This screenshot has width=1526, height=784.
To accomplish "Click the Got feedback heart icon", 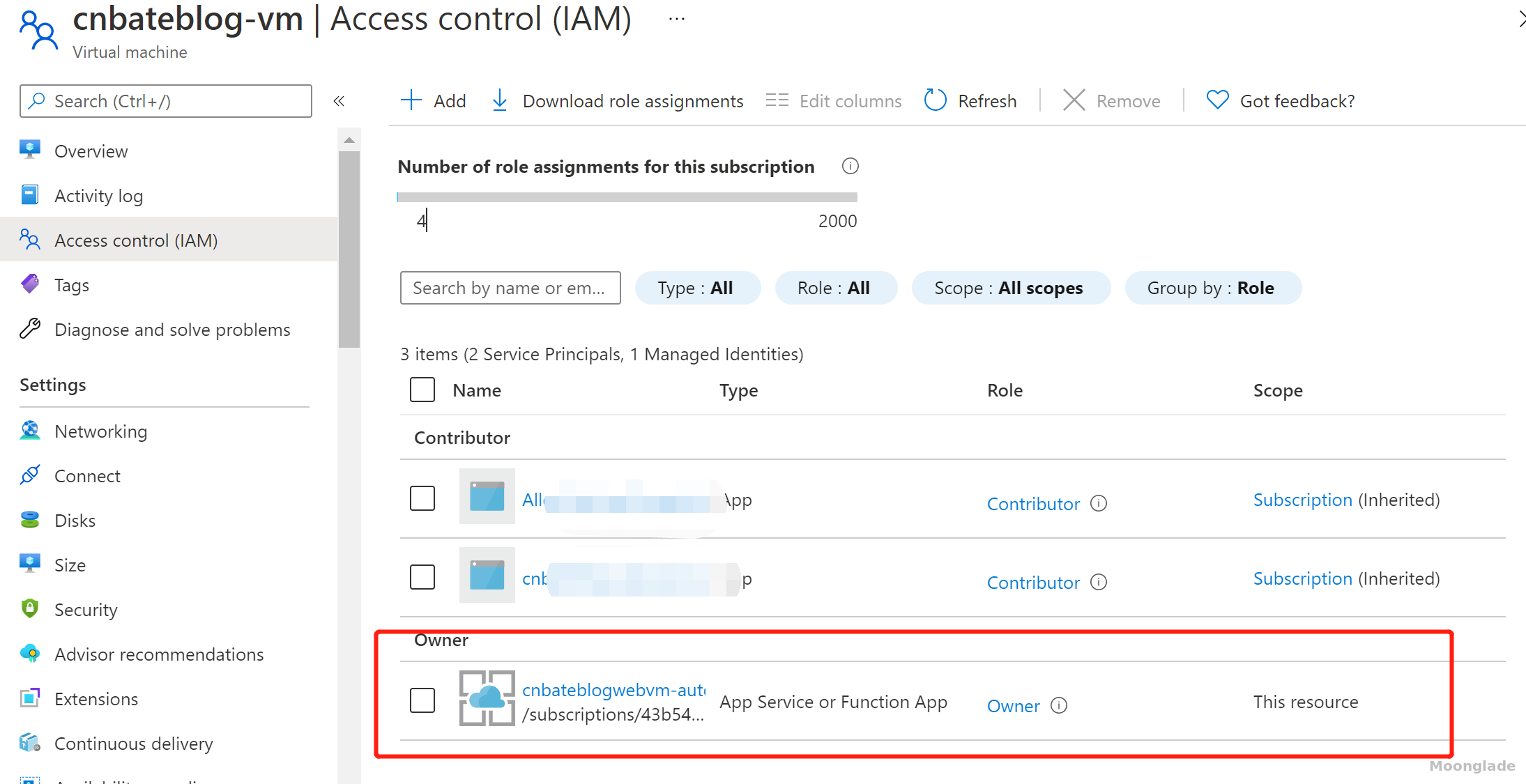I will pyautogui.click(x=1218, y=100).
